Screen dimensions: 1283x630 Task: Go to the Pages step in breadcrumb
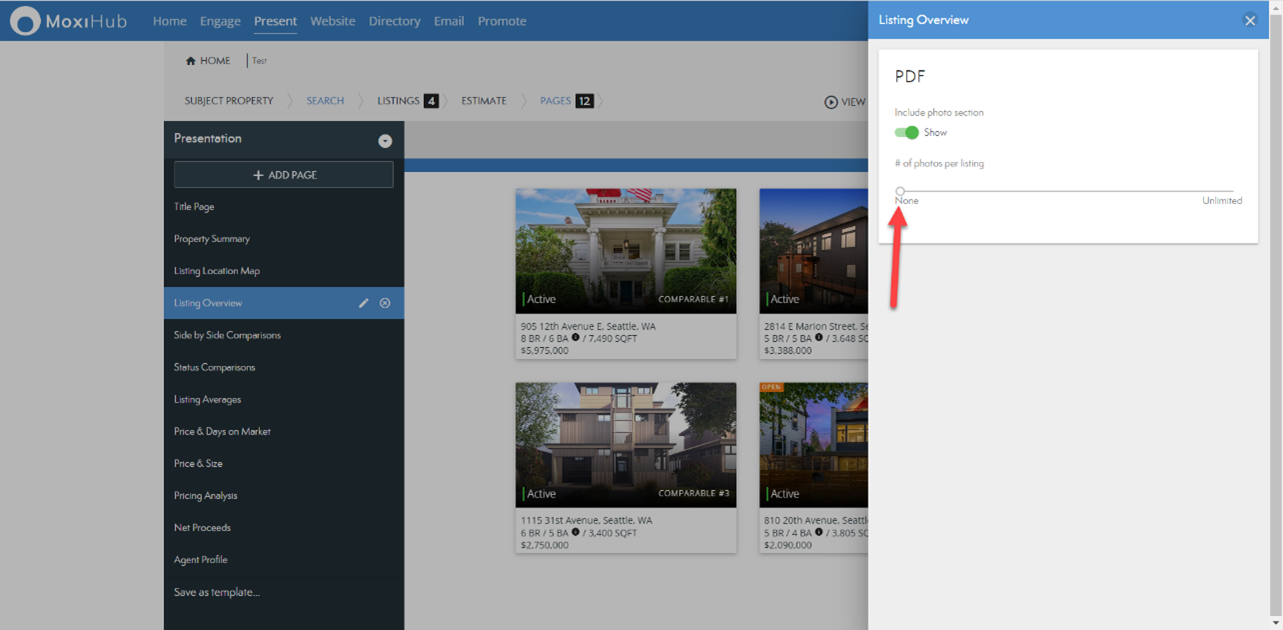click(556, 101)
